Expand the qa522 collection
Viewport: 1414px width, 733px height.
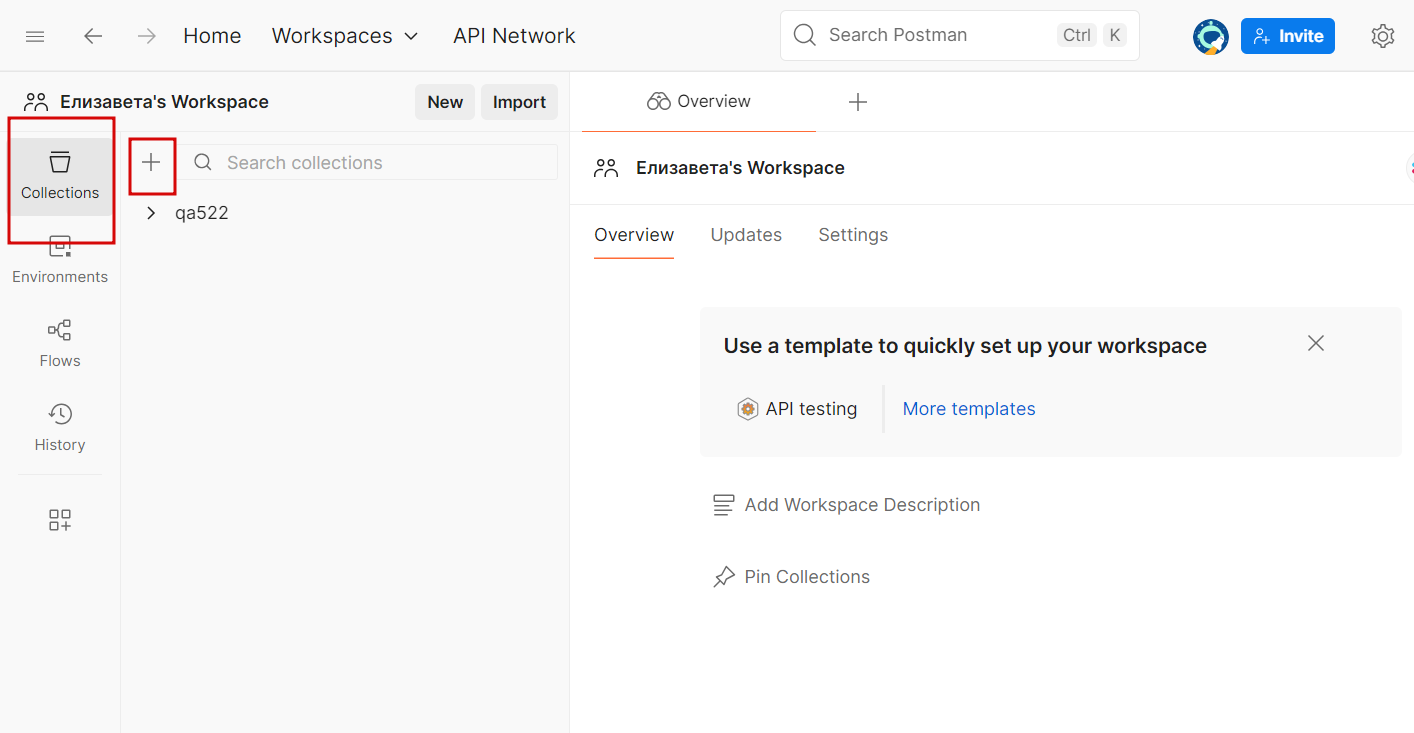[151, 213]
